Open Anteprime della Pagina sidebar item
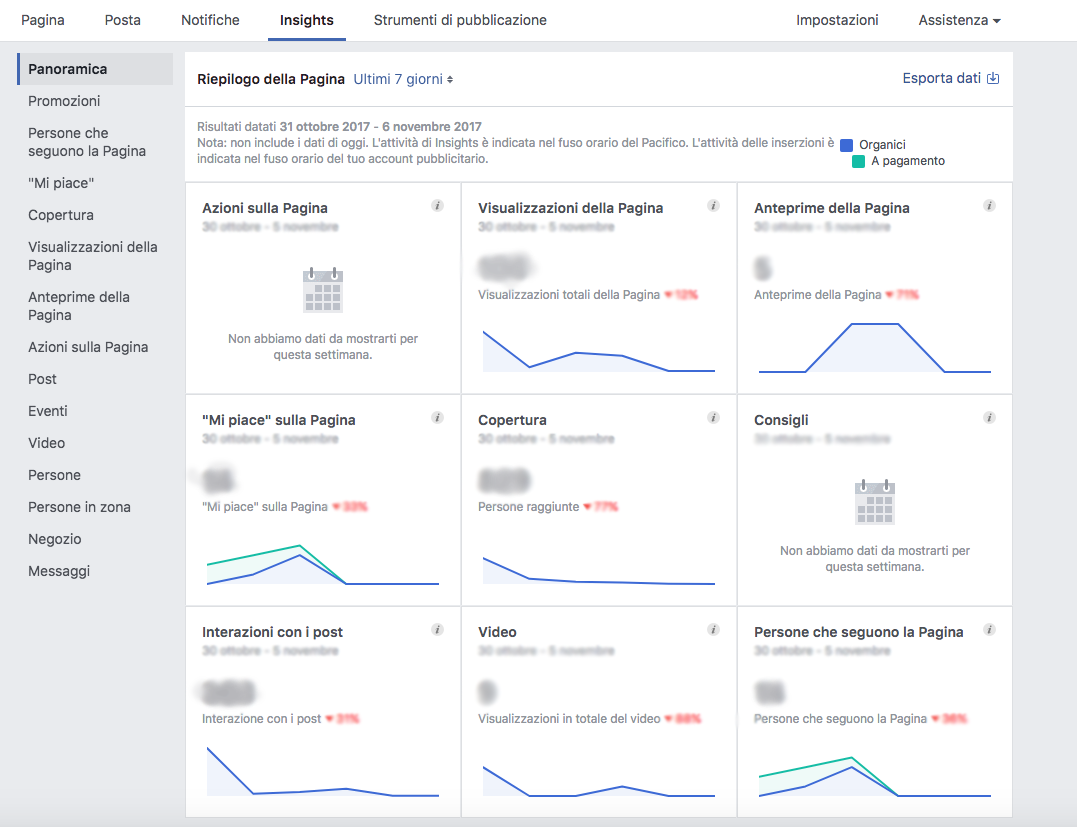 tap(79, 306)
